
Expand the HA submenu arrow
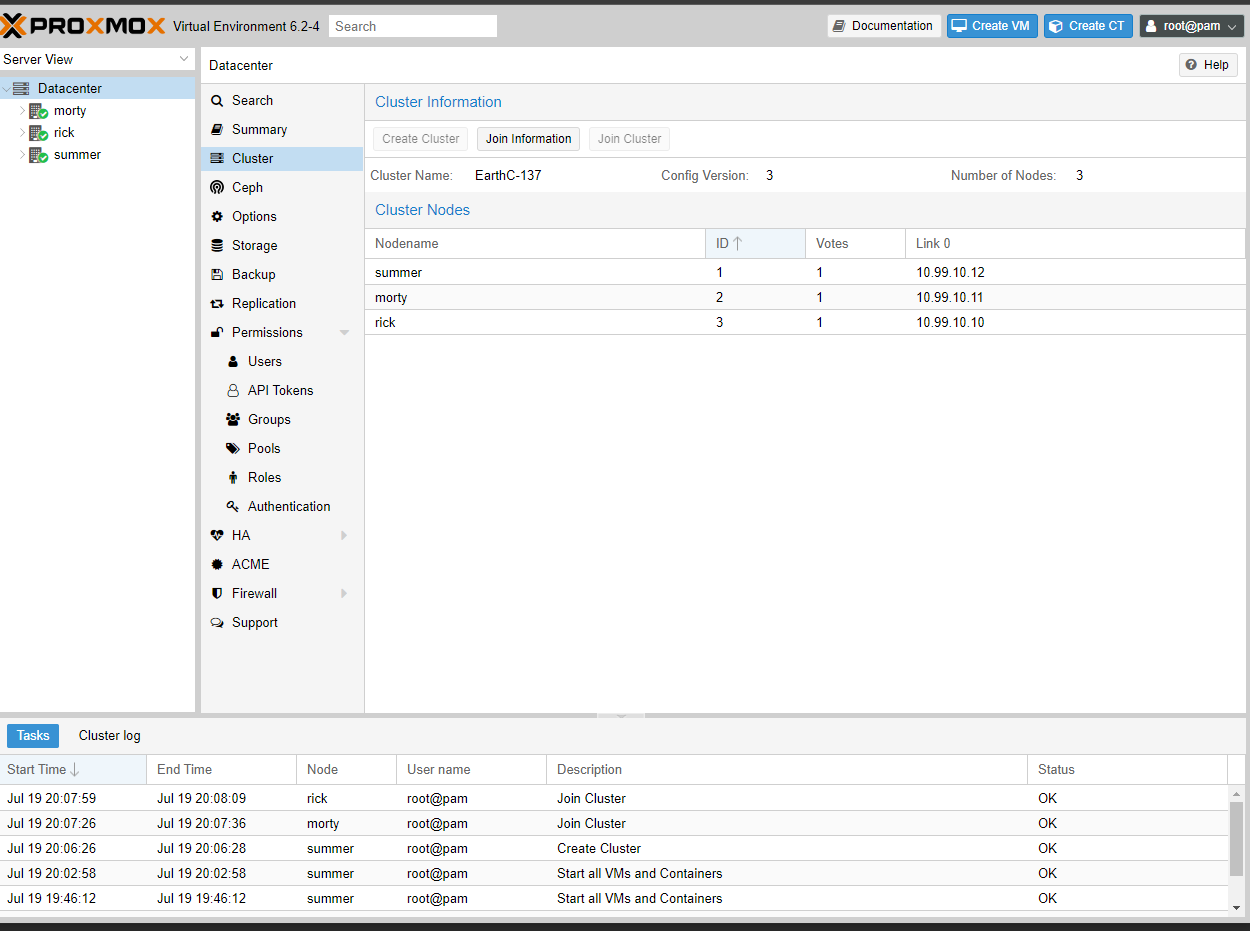pyautogui.click(x=344, y=535)
